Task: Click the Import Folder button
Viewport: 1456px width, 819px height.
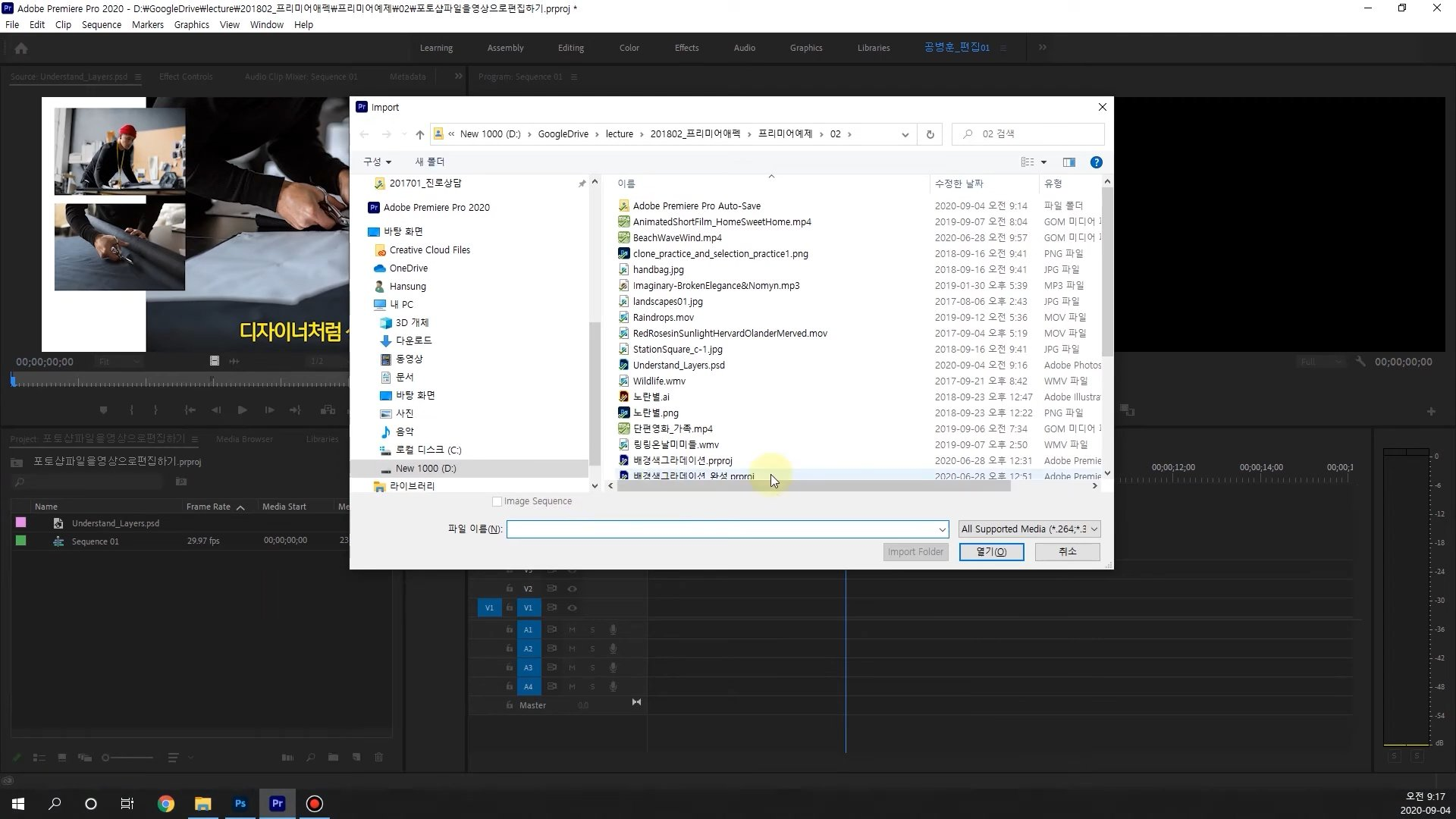Action: [915, 552]
